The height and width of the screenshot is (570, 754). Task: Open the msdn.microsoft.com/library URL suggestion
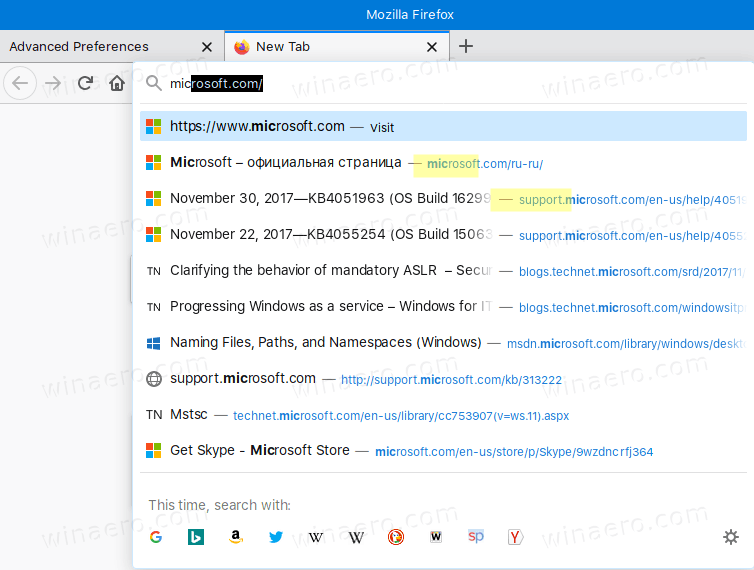pos(627,344)
